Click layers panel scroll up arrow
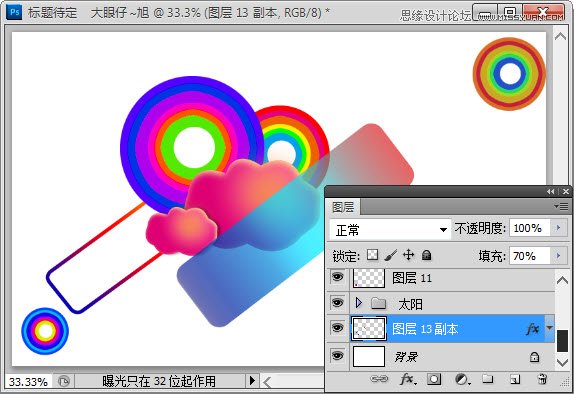This screenshot has height=394, width=574. [562, 280]
